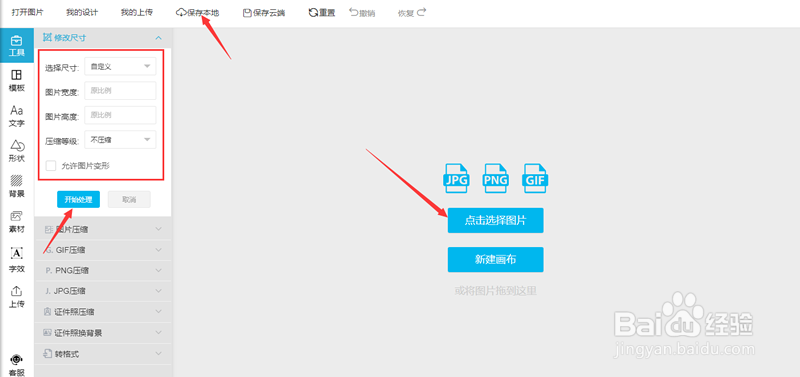Open the 字效 text effects sidebar icon

click(x=17, y=260)
